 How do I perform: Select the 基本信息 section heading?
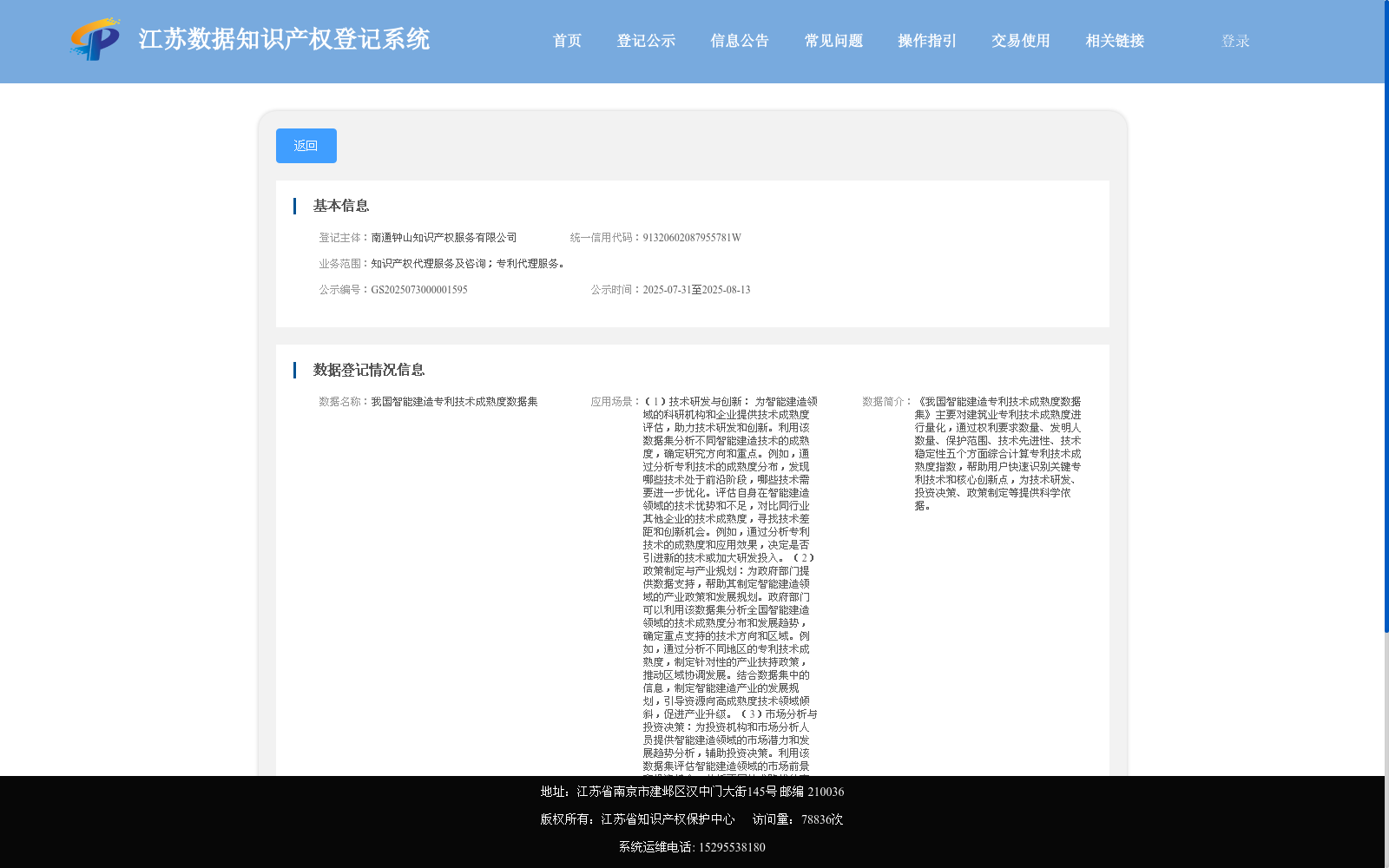tap(341, 206)
